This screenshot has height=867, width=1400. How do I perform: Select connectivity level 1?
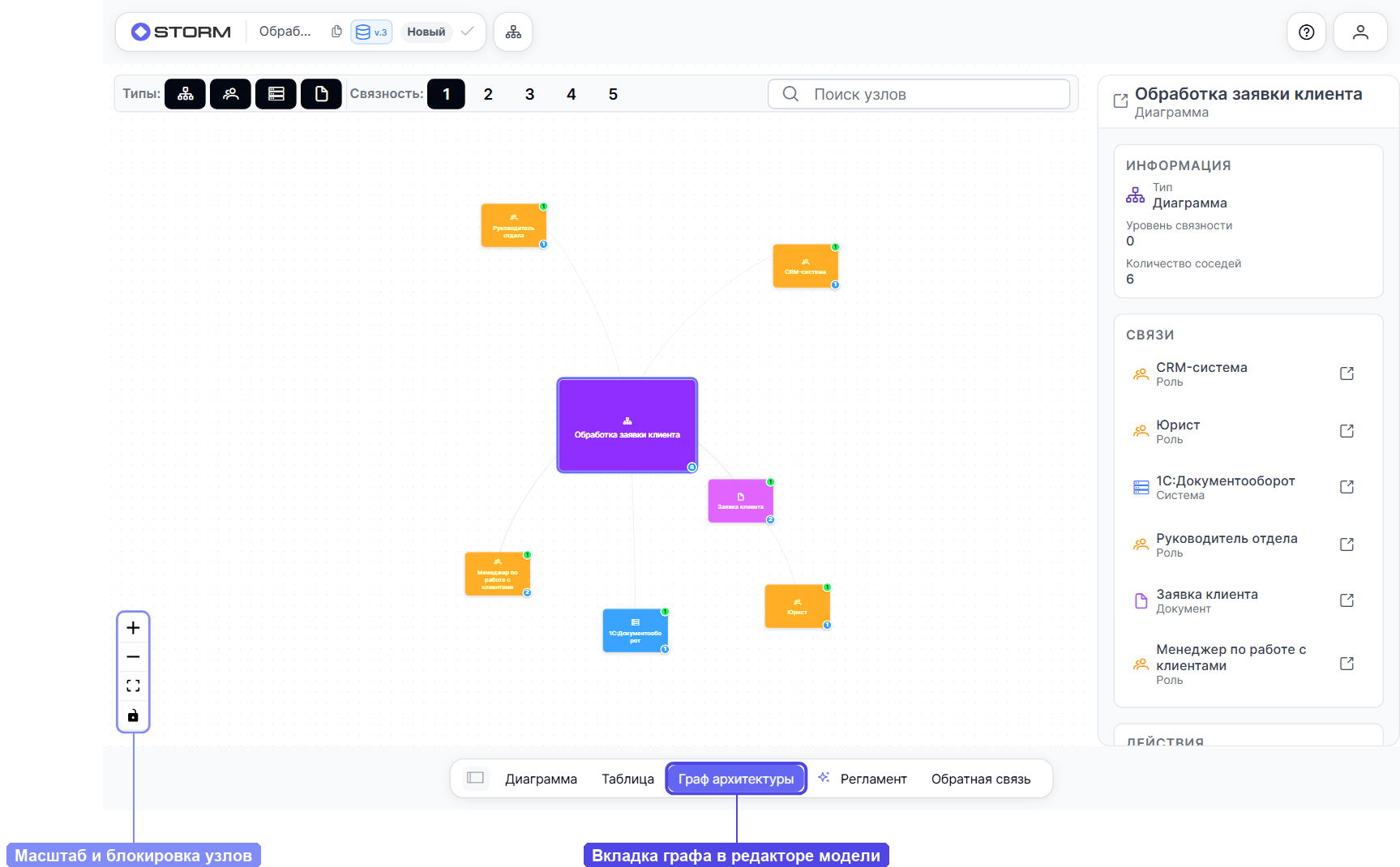click(446, 94)
